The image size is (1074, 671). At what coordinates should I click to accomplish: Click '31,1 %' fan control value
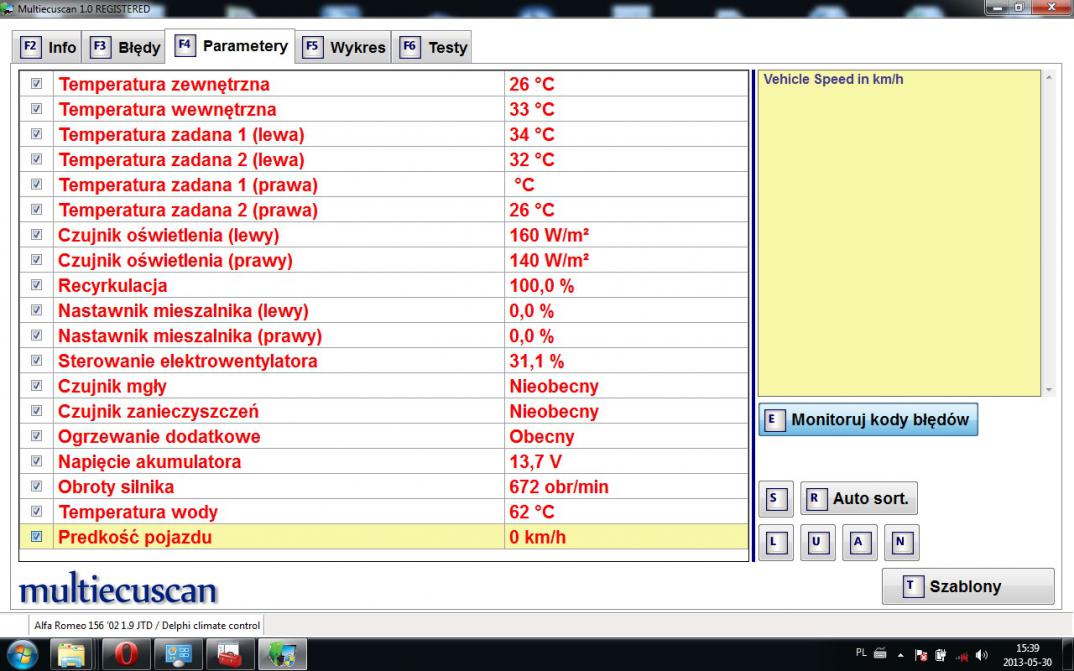536,361
